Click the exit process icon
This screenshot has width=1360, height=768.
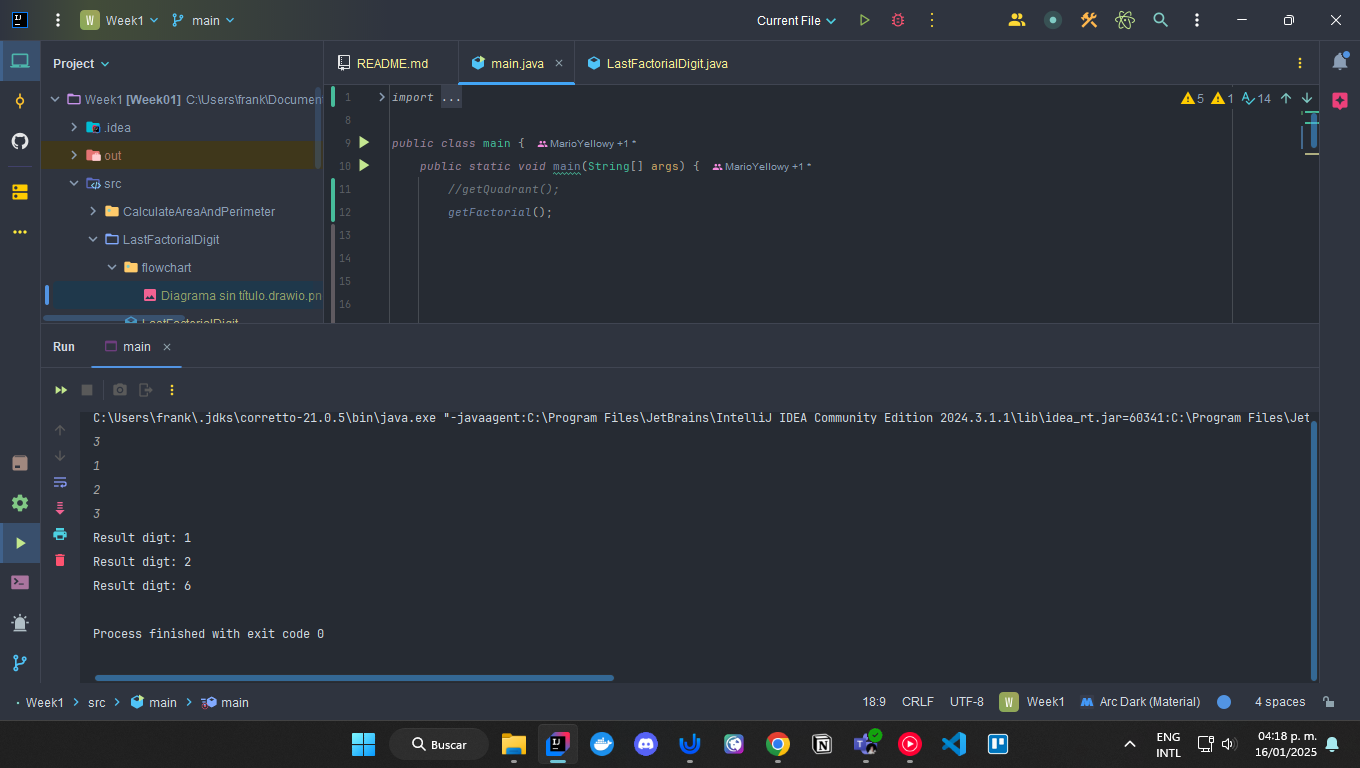(146, 390)
